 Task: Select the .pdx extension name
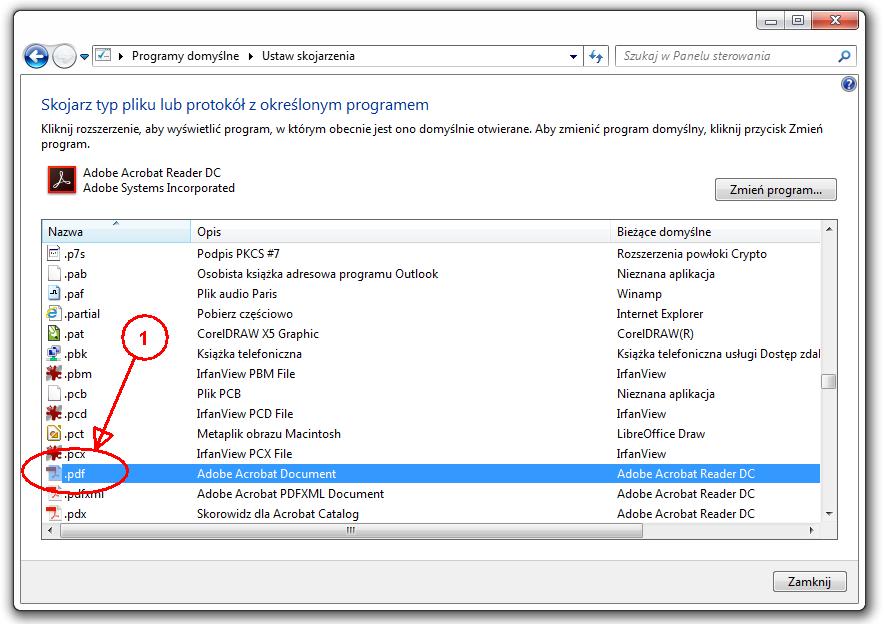point(75,514)
